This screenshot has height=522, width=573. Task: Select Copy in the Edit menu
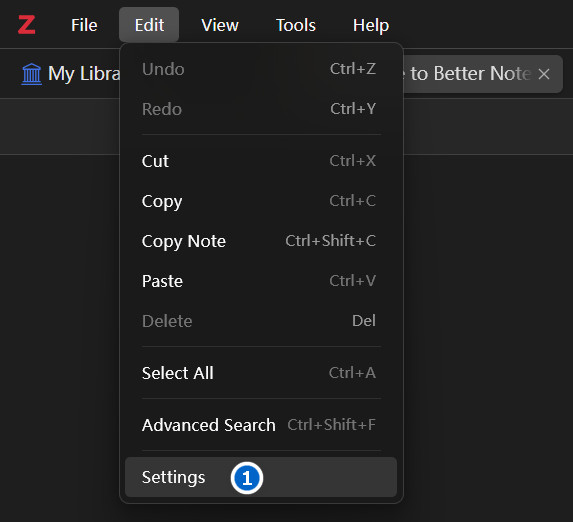pyautogui.click(x=261, y=201)
